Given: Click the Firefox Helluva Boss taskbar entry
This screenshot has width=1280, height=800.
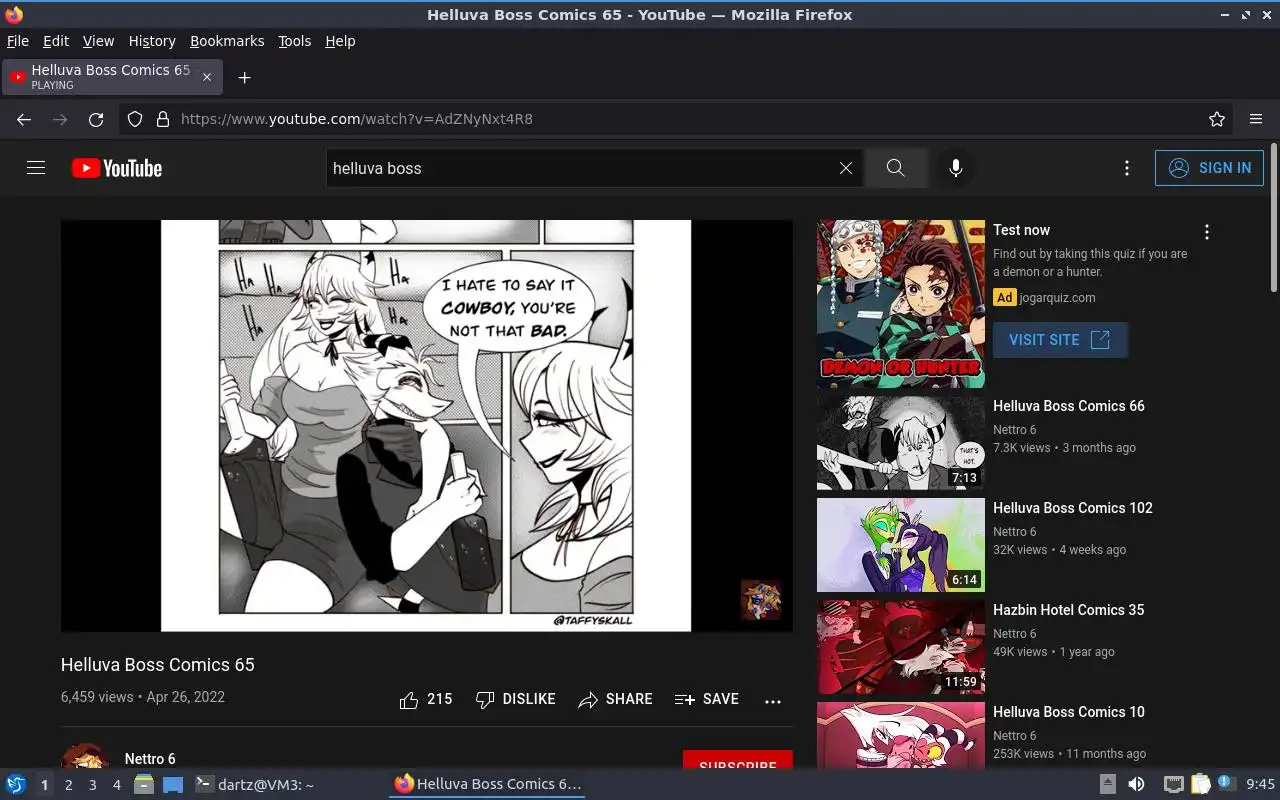Looking at the screenshot, I should pyautogui.click(x=487, y=784).
